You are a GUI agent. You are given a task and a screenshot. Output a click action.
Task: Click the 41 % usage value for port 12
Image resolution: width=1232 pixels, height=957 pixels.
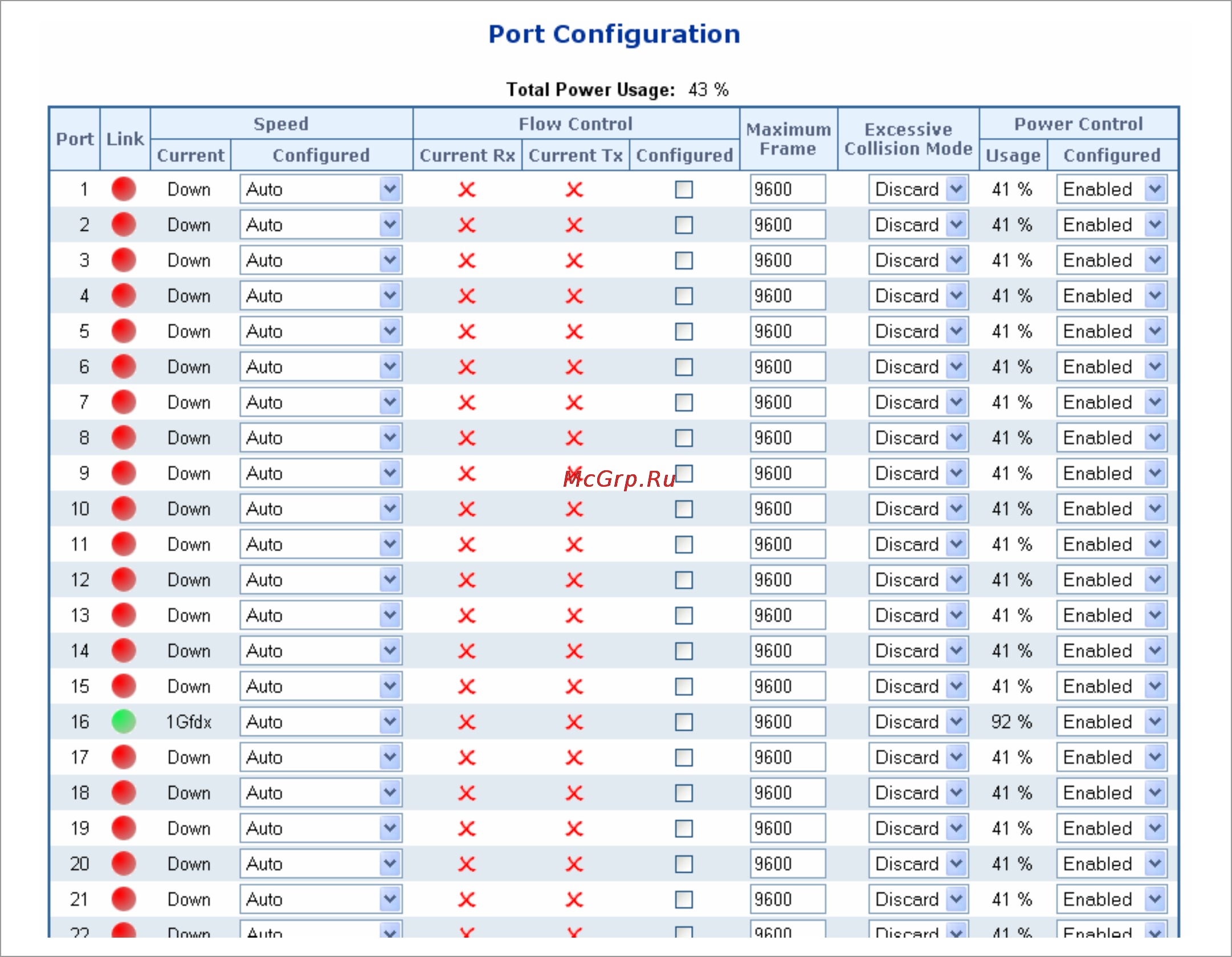1011,580
